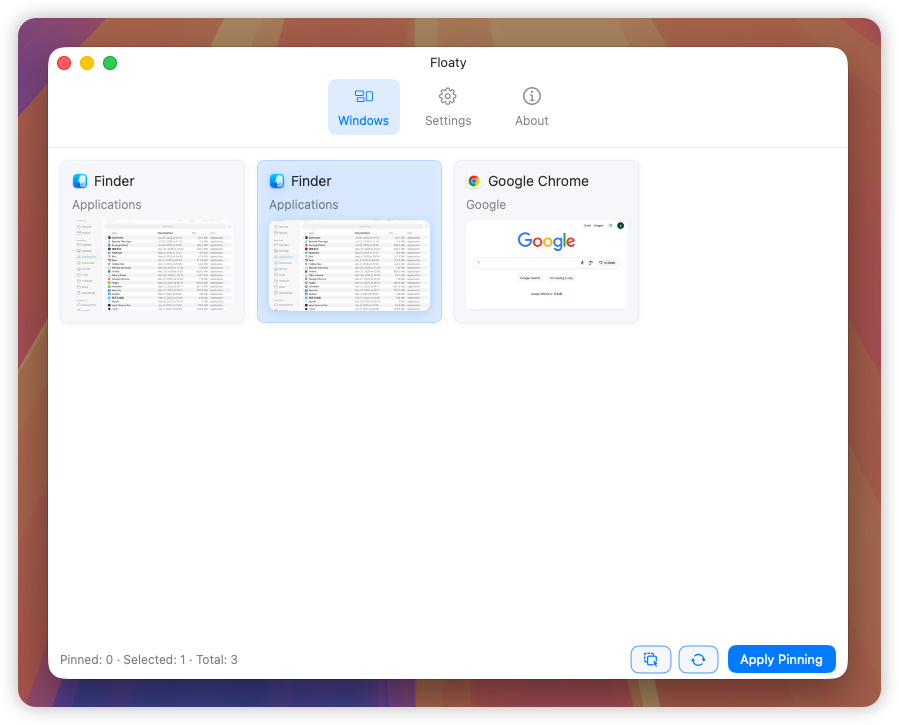
Task: Click the 'Google' subtitle on Chrome card
Action: [486, 205]
